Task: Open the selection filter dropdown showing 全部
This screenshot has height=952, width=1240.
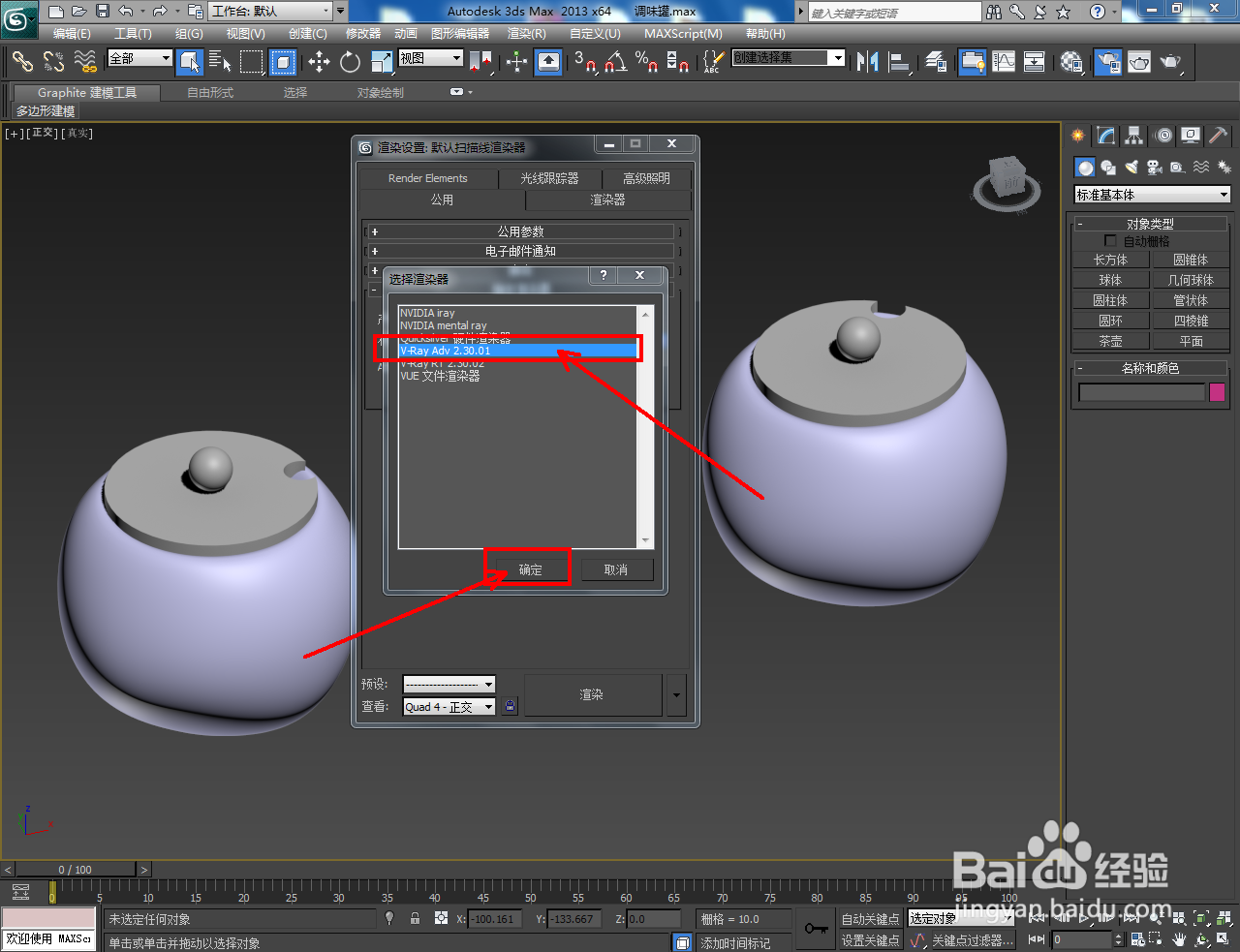Action: pos(139,58)
